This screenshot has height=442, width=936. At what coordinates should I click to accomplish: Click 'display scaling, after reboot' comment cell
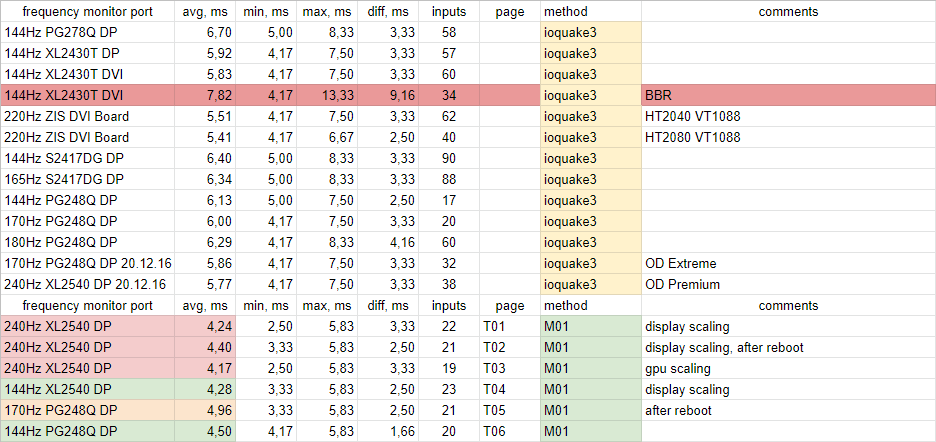tap(787, 347)
